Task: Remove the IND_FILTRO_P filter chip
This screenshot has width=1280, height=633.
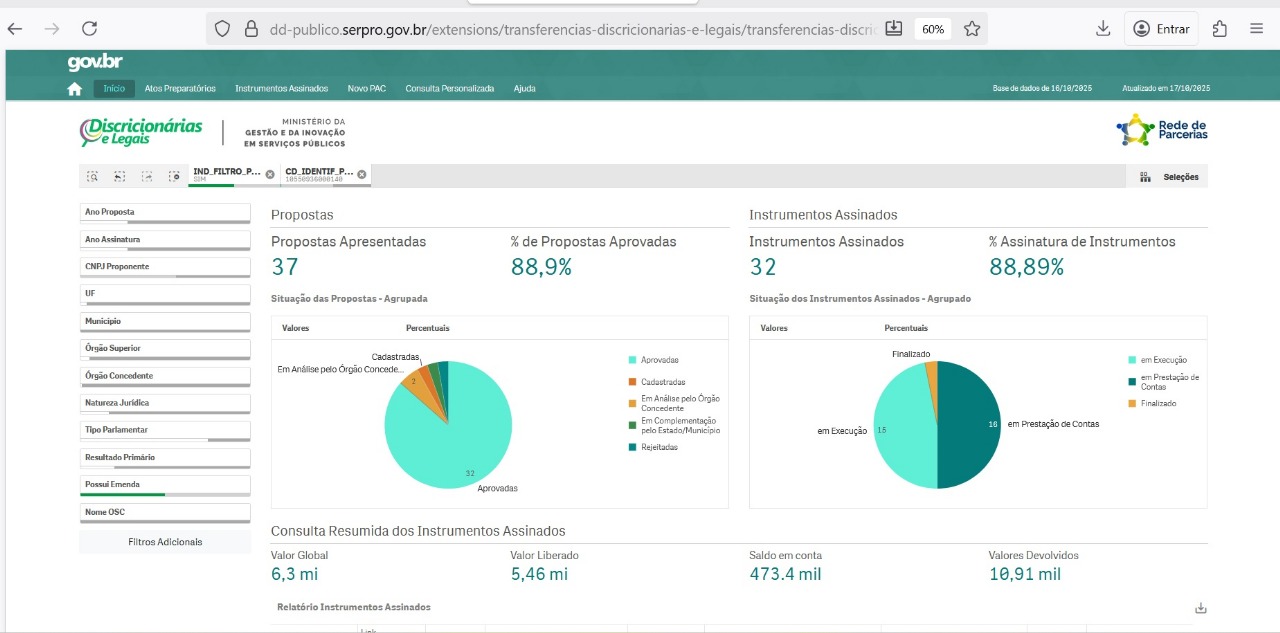Action: [270, 174]
